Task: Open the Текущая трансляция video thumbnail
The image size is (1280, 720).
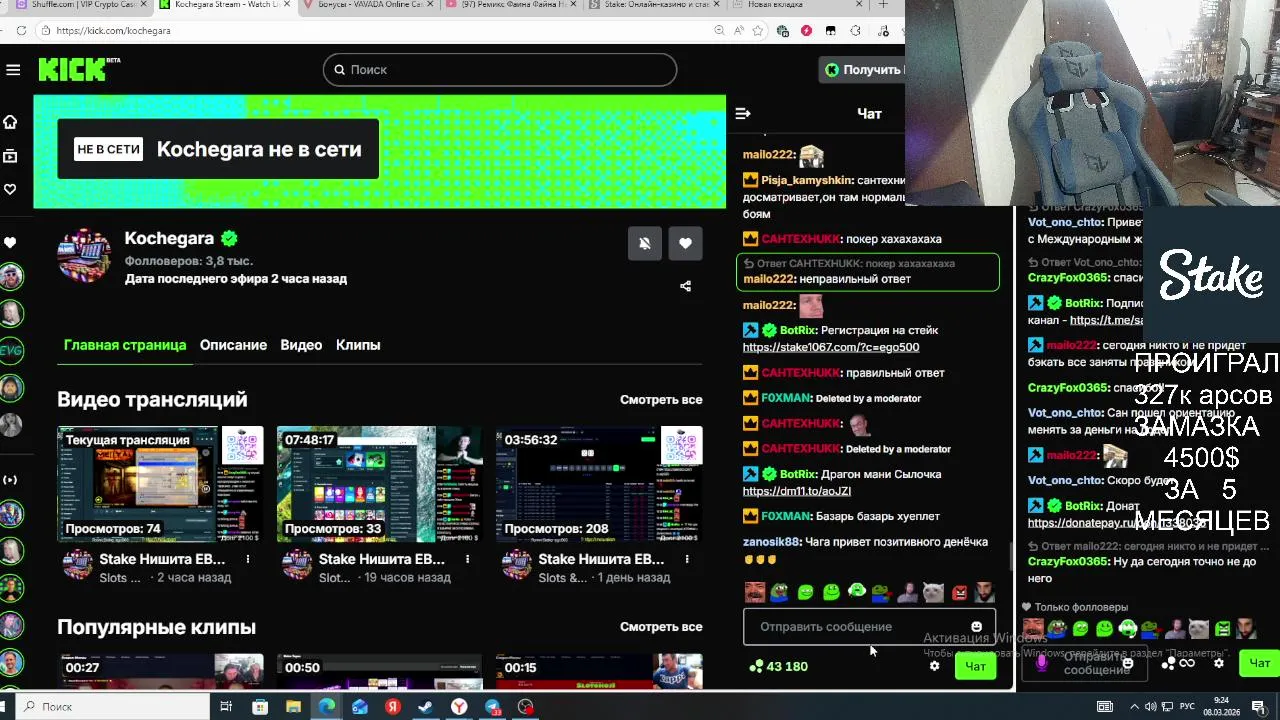Action: click(x=160, y=484)
